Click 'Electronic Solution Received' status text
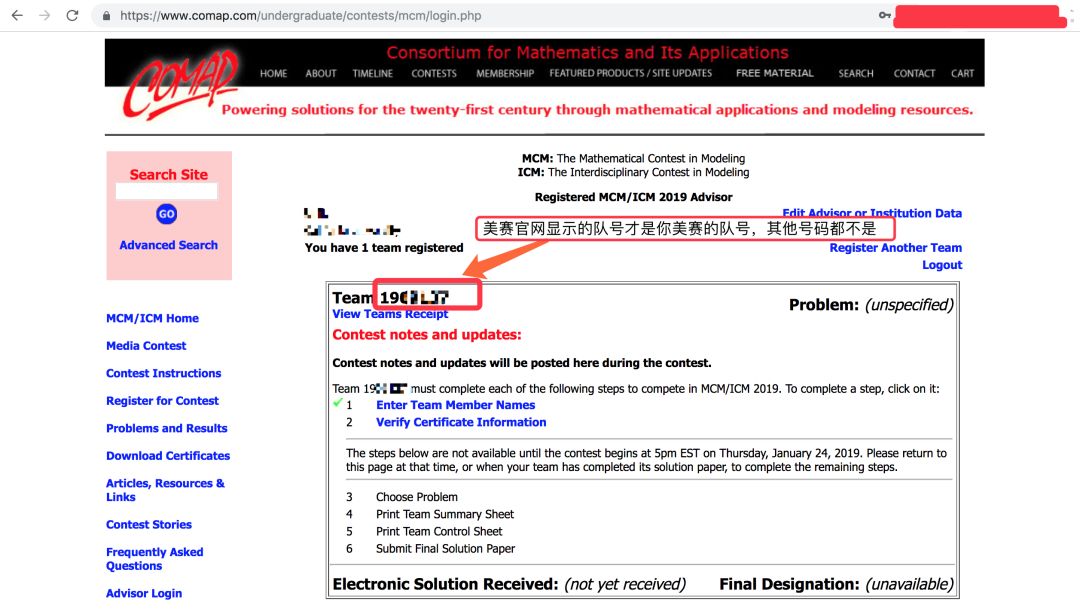 (x=509, y=584)
